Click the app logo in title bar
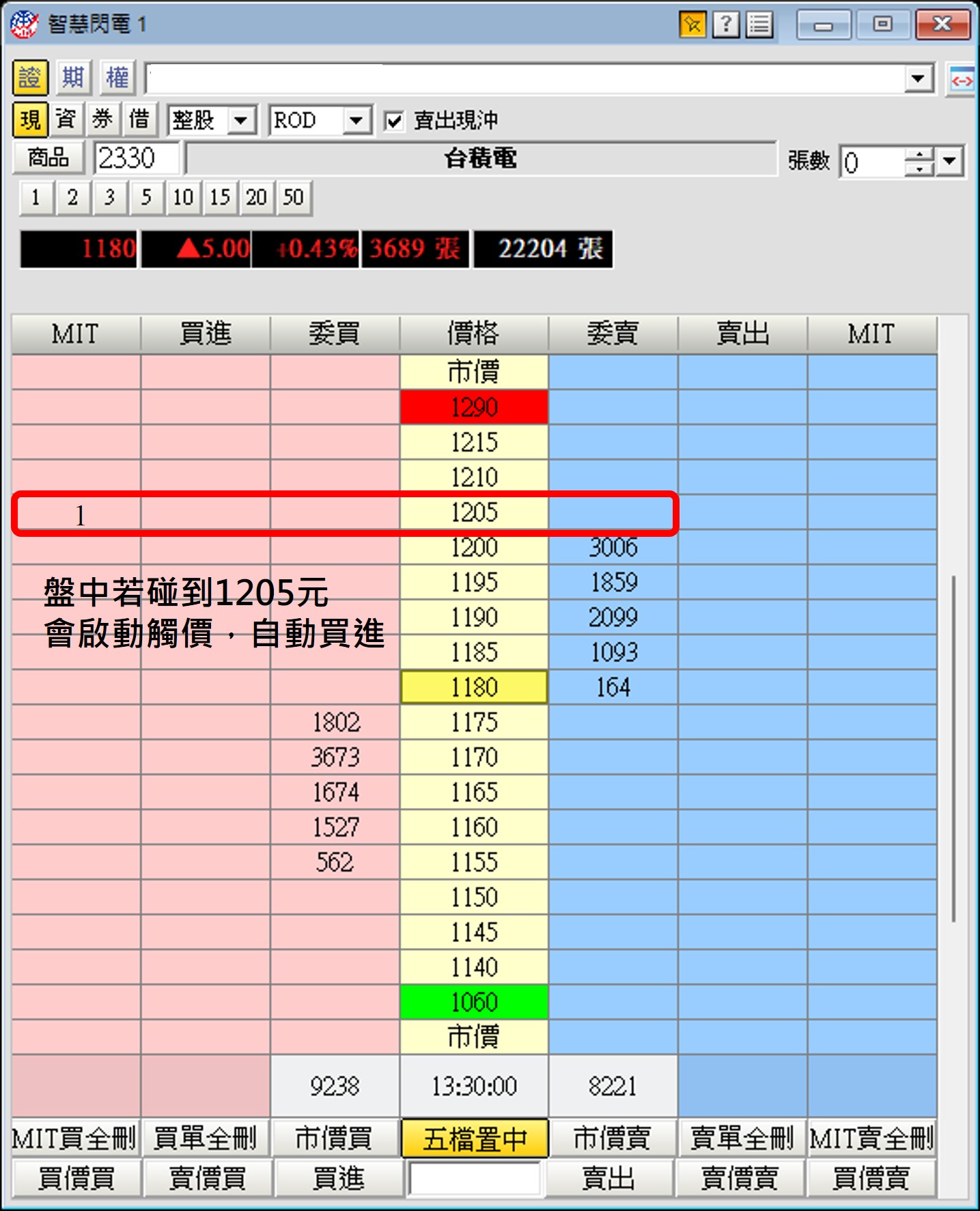Image resolution: width=980 pixels, height=1211 pixels. (x=25, y=25)
